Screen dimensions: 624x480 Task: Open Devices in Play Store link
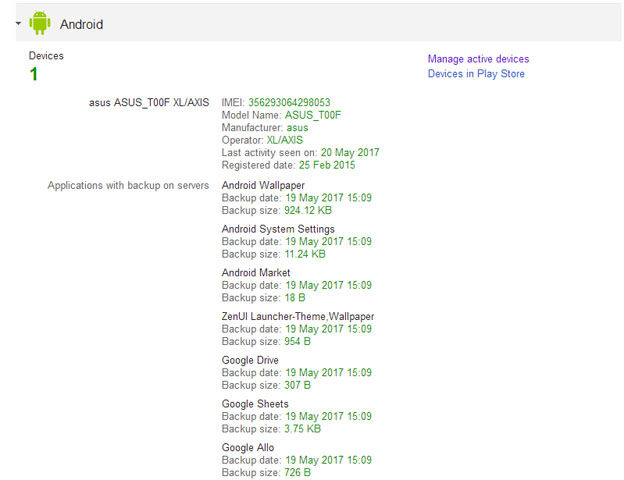tap(476, 74)
